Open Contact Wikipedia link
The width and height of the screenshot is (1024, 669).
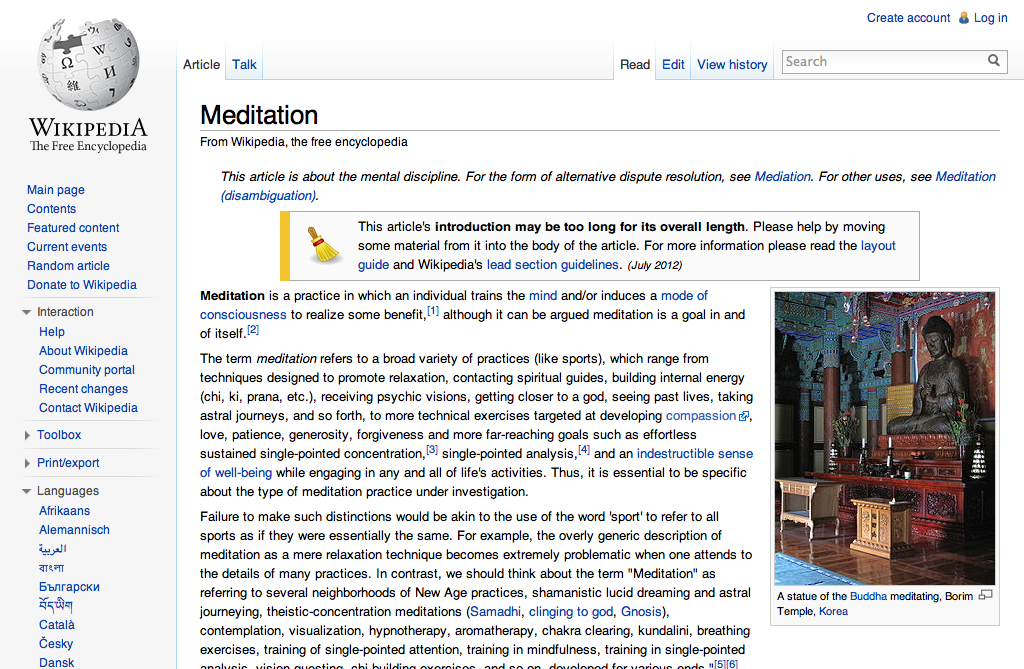pos(88,408)
